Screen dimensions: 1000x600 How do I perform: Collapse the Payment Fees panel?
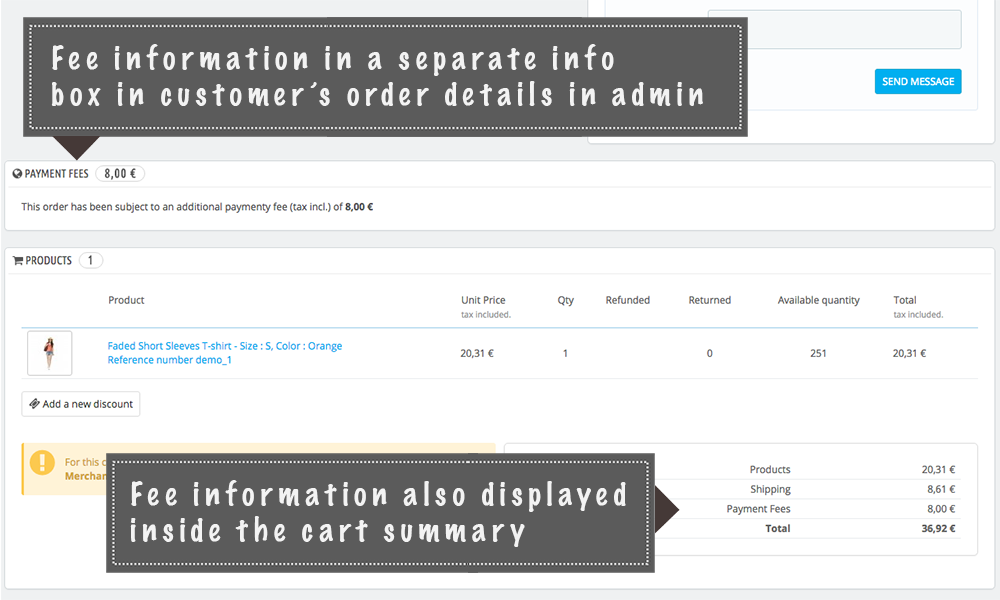(56, 173)
